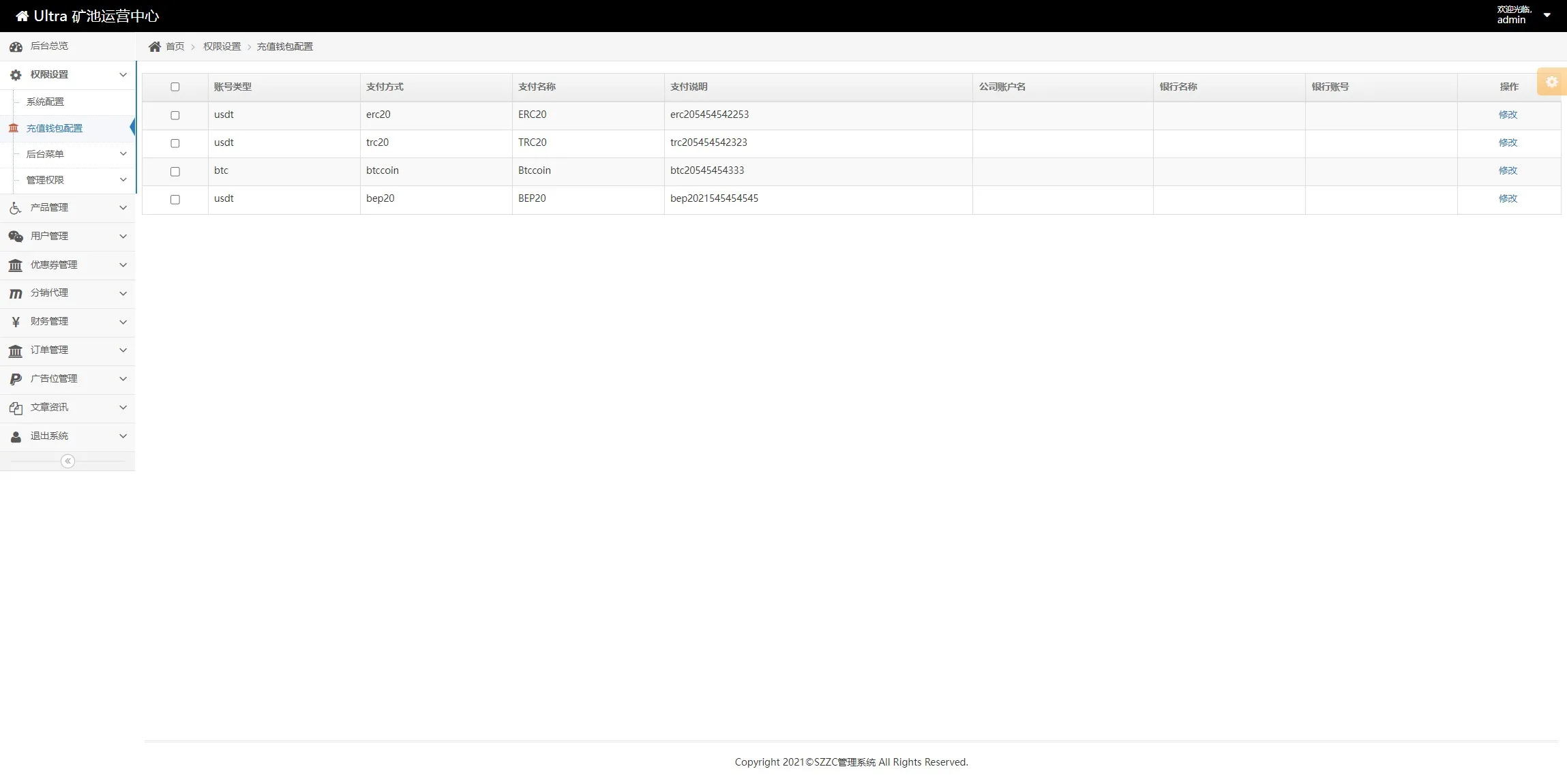Screen dimensions: 1567x784
Task: Click the user icon beside 退出系统
Action: coord(16,436)
